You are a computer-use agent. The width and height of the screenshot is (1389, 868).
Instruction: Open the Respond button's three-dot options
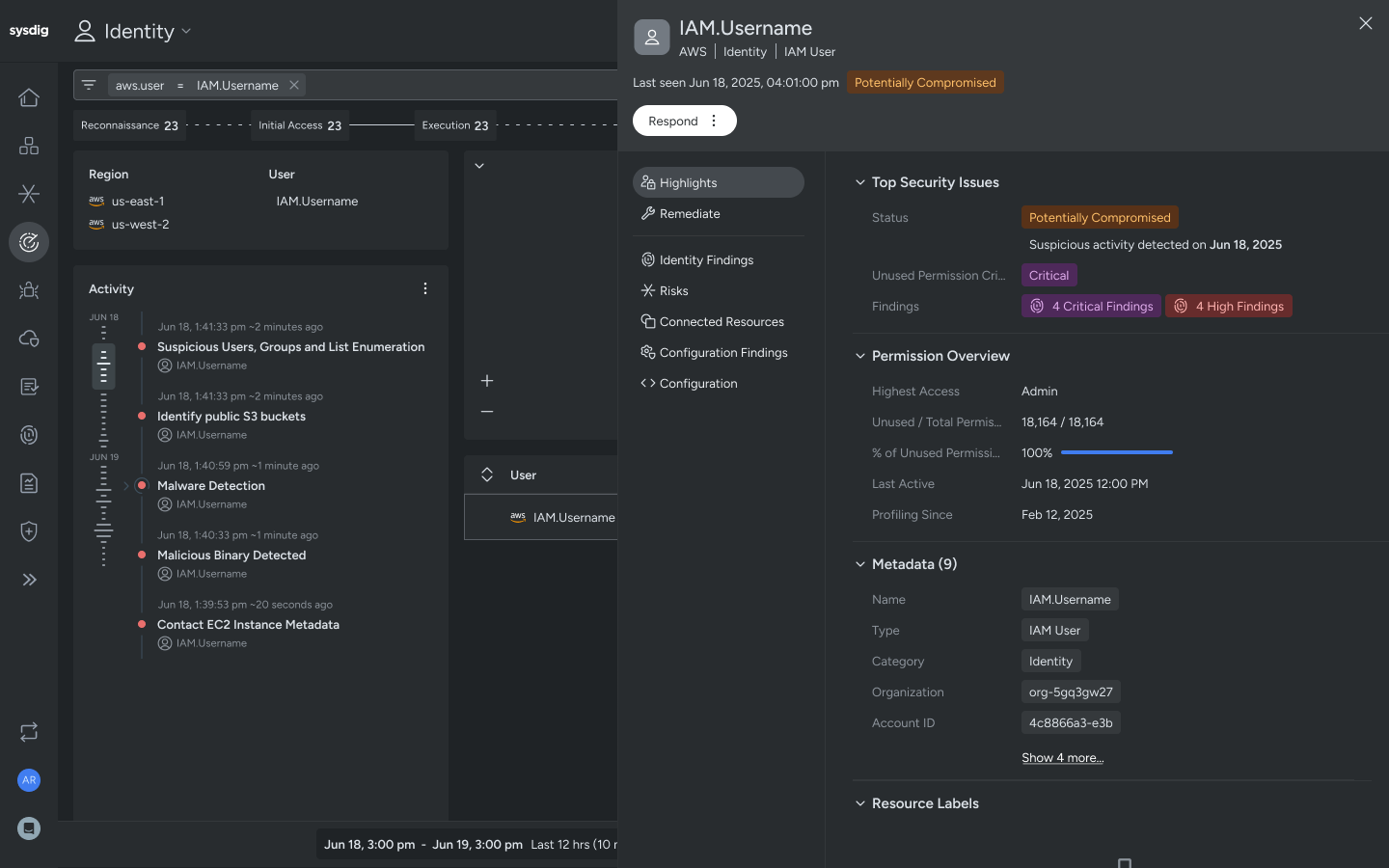click(714, 121)
